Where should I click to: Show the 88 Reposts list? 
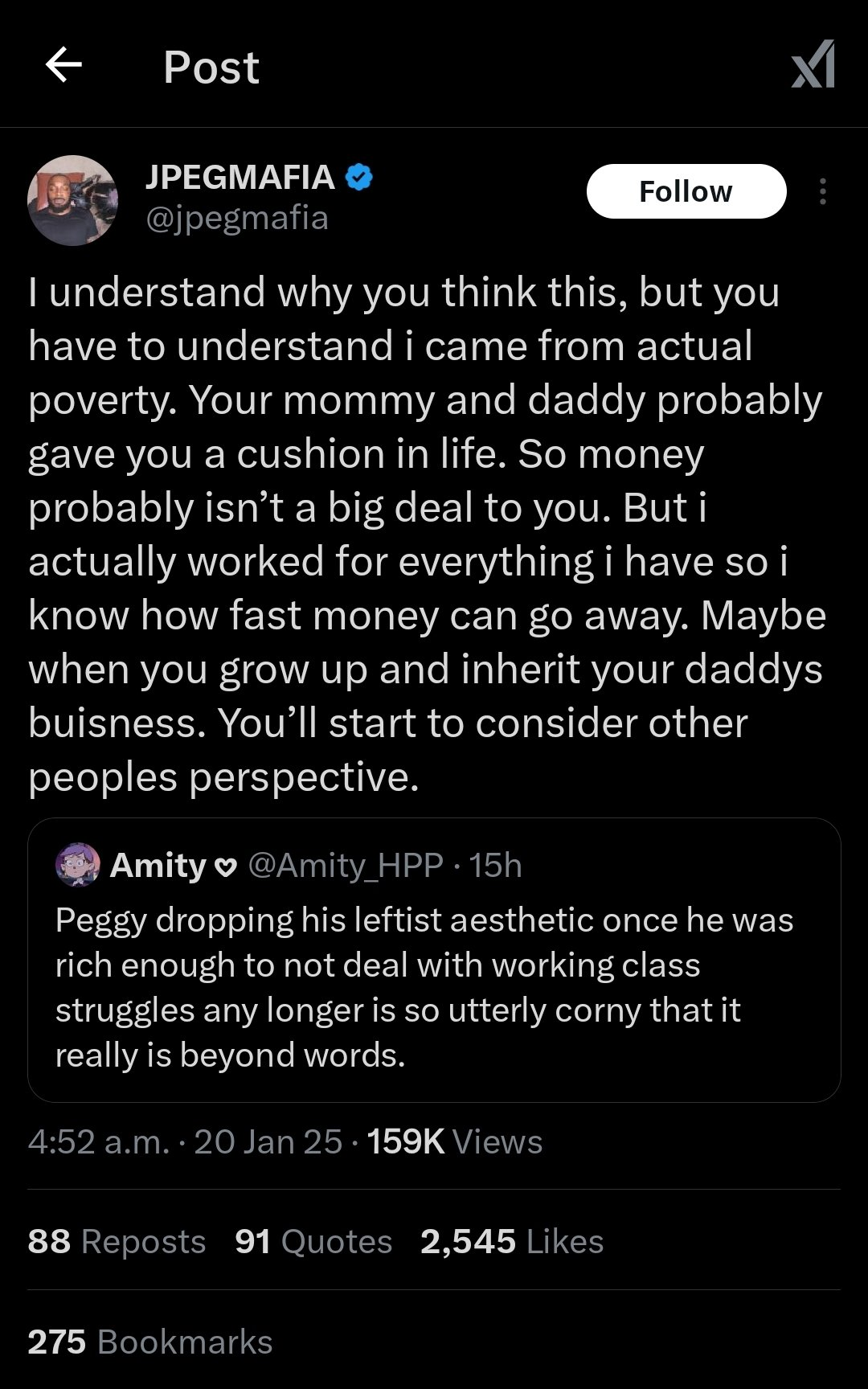(117, 1242)
